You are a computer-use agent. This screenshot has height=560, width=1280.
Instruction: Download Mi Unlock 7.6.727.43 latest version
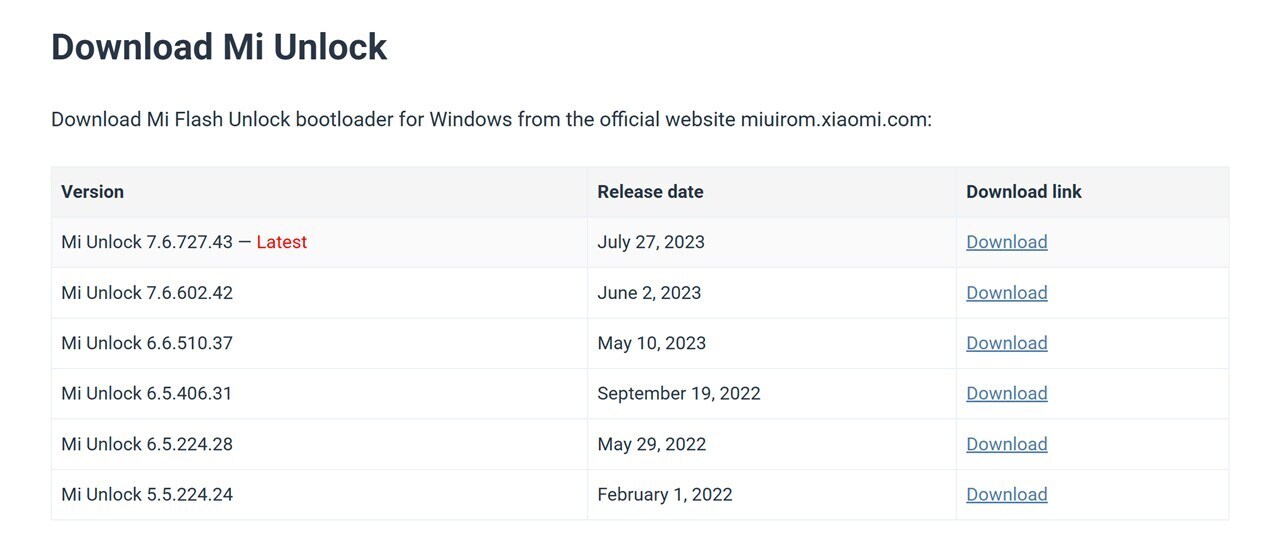tap(1006, 242)
